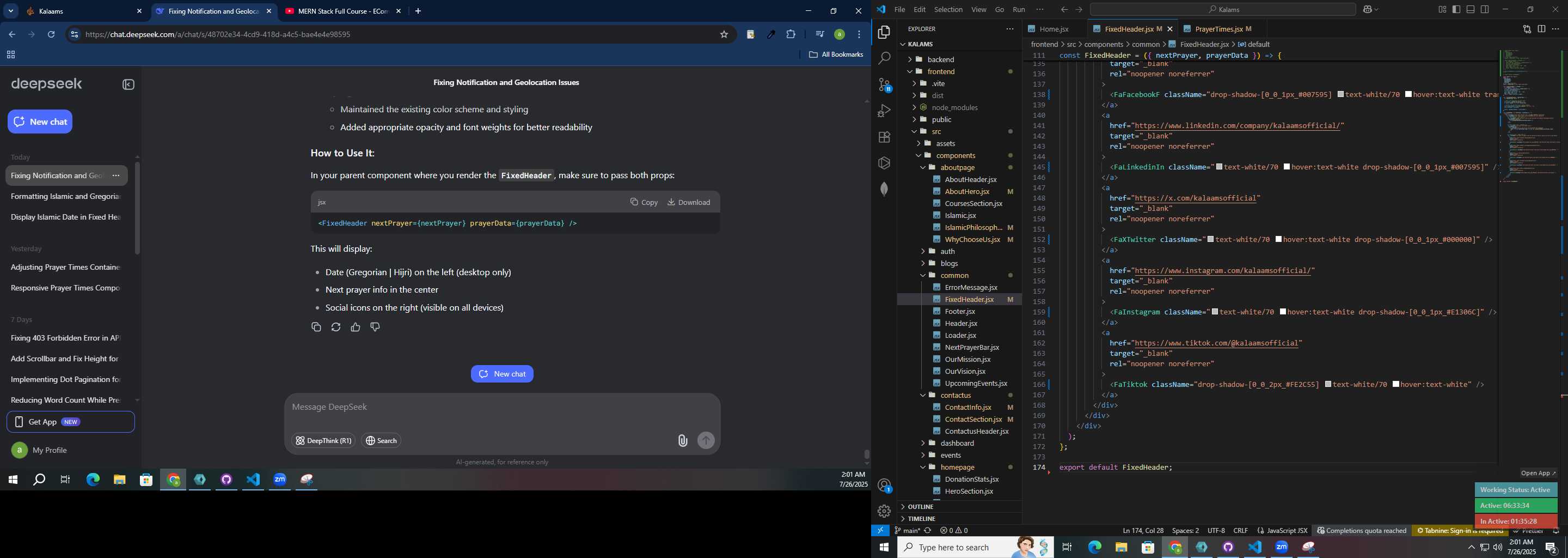Toggle DeepThink (R1) mode
This screenshot has height=558, width=1568.
pyautogui.click(x=323, y=440)
